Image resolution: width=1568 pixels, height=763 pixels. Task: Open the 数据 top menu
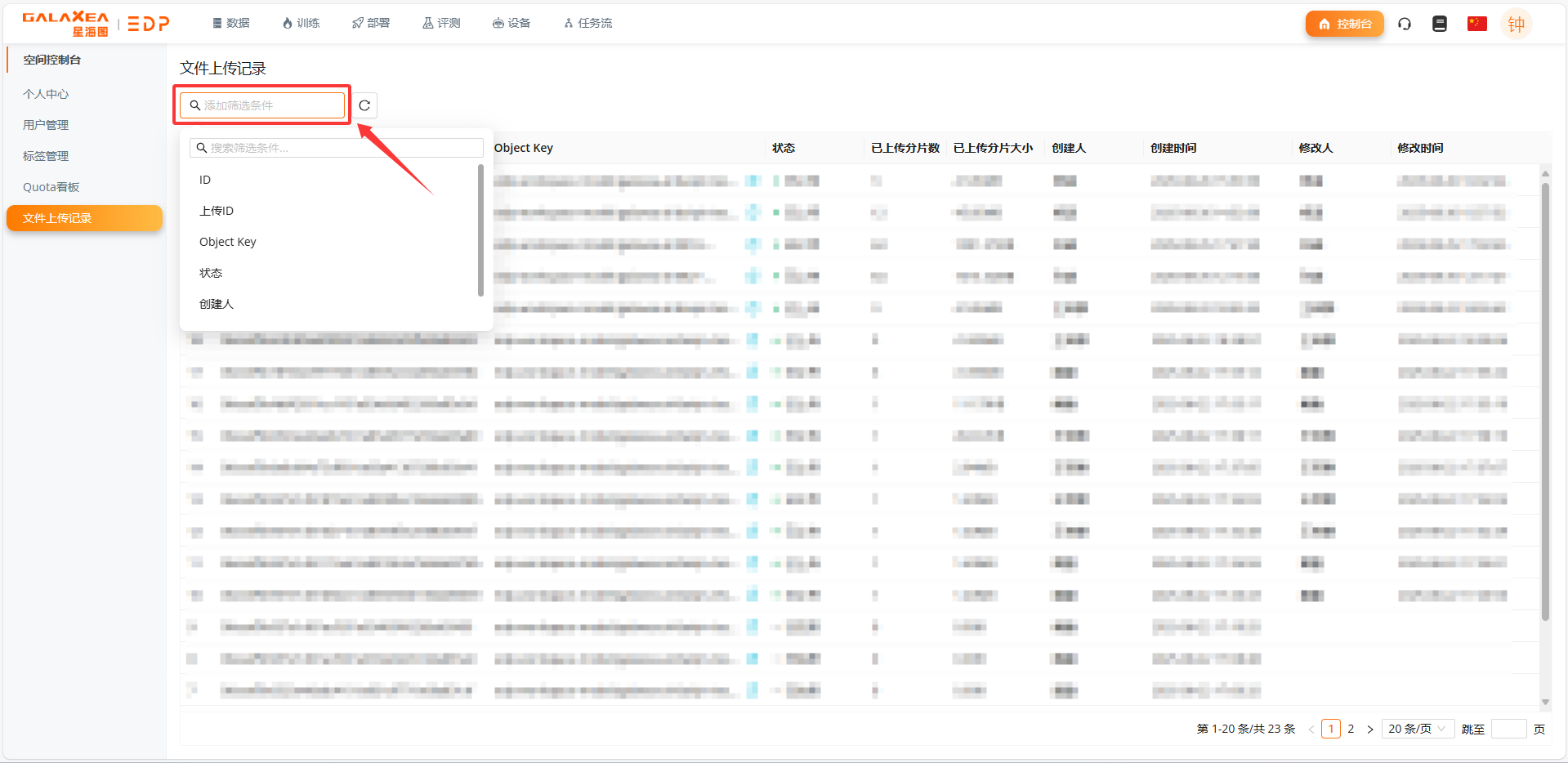(x=231, y=23)
